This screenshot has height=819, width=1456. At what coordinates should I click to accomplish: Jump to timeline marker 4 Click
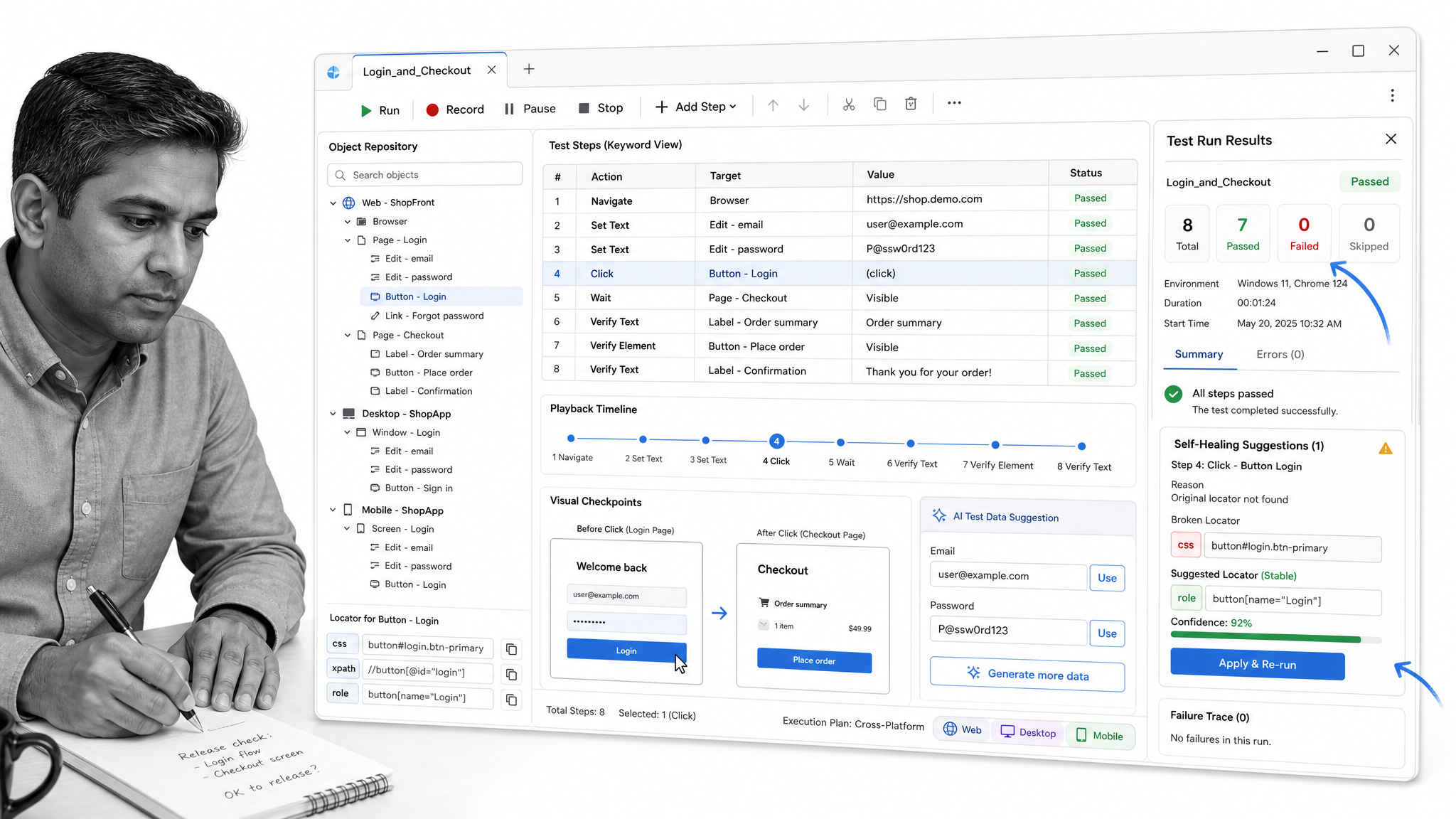click(776, 441)
